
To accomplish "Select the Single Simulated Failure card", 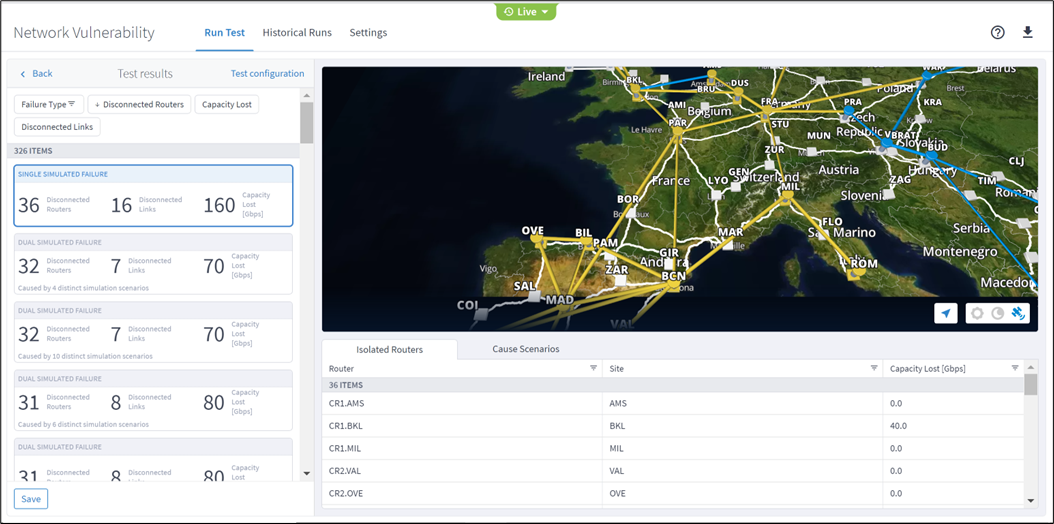I will (153, 195).
